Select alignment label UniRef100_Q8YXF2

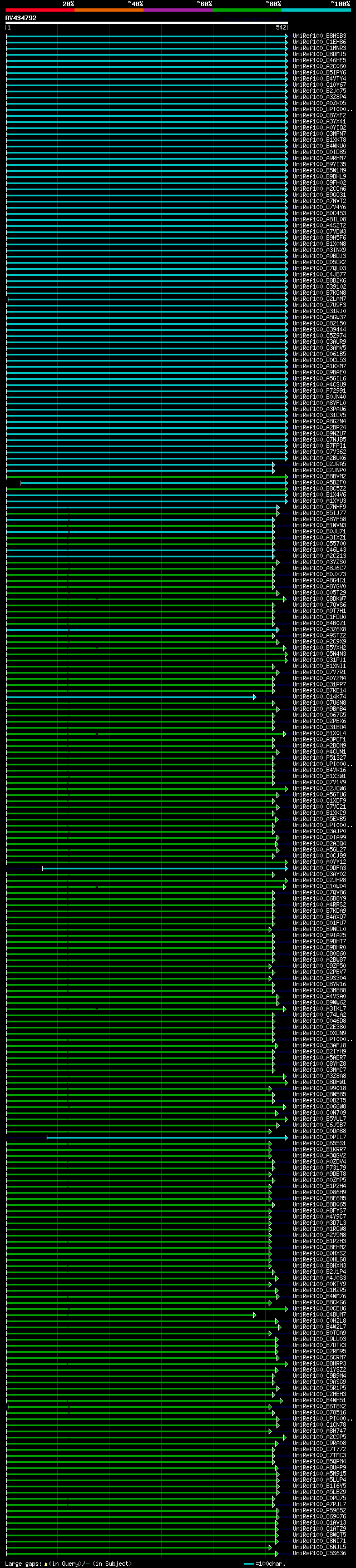point(319,115)
